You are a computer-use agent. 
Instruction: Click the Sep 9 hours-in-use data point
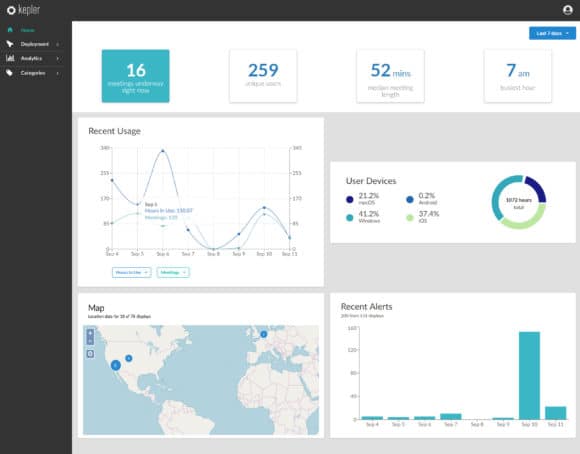pyautogui.click(x=239, y=234)
